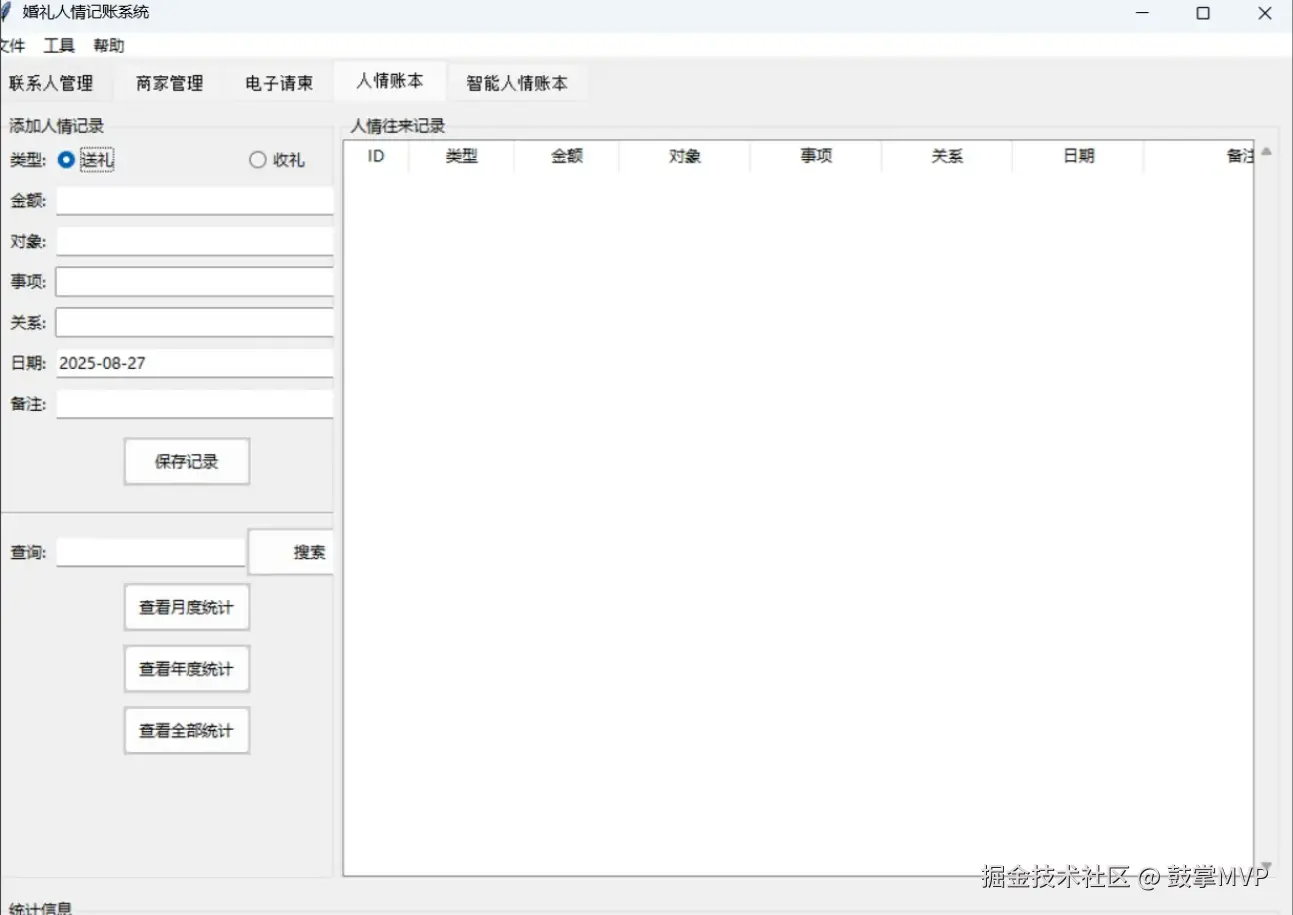Open the 商家管理 tab

click(x=168, y=82)
